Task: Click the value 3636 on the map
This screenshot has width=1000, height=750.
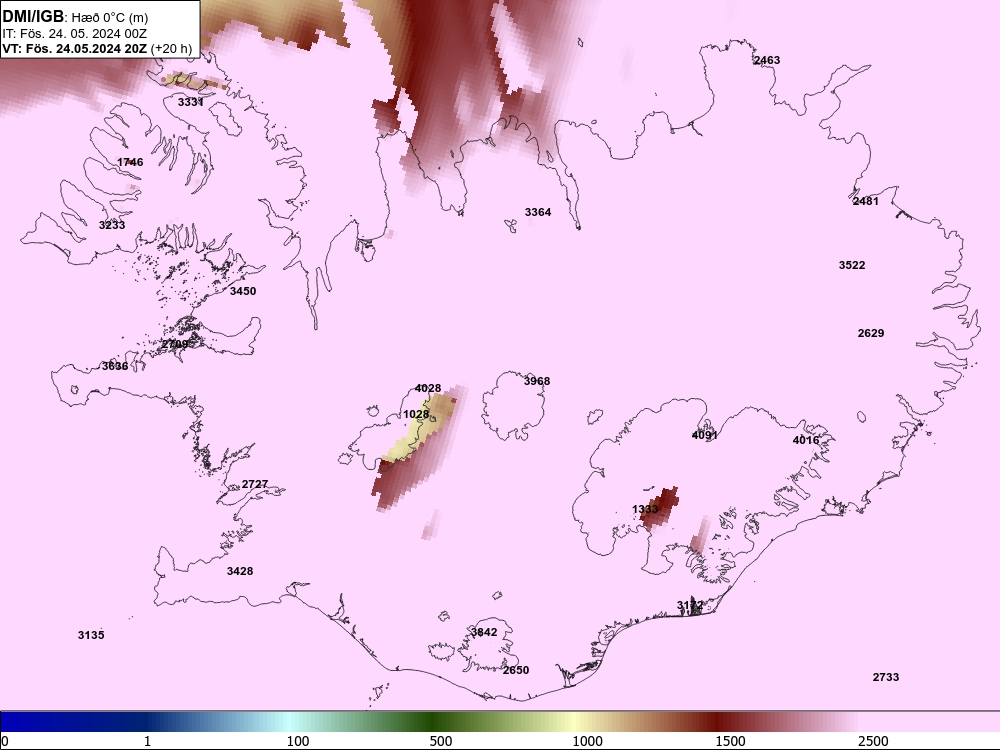Action: [x=115, y=366]
